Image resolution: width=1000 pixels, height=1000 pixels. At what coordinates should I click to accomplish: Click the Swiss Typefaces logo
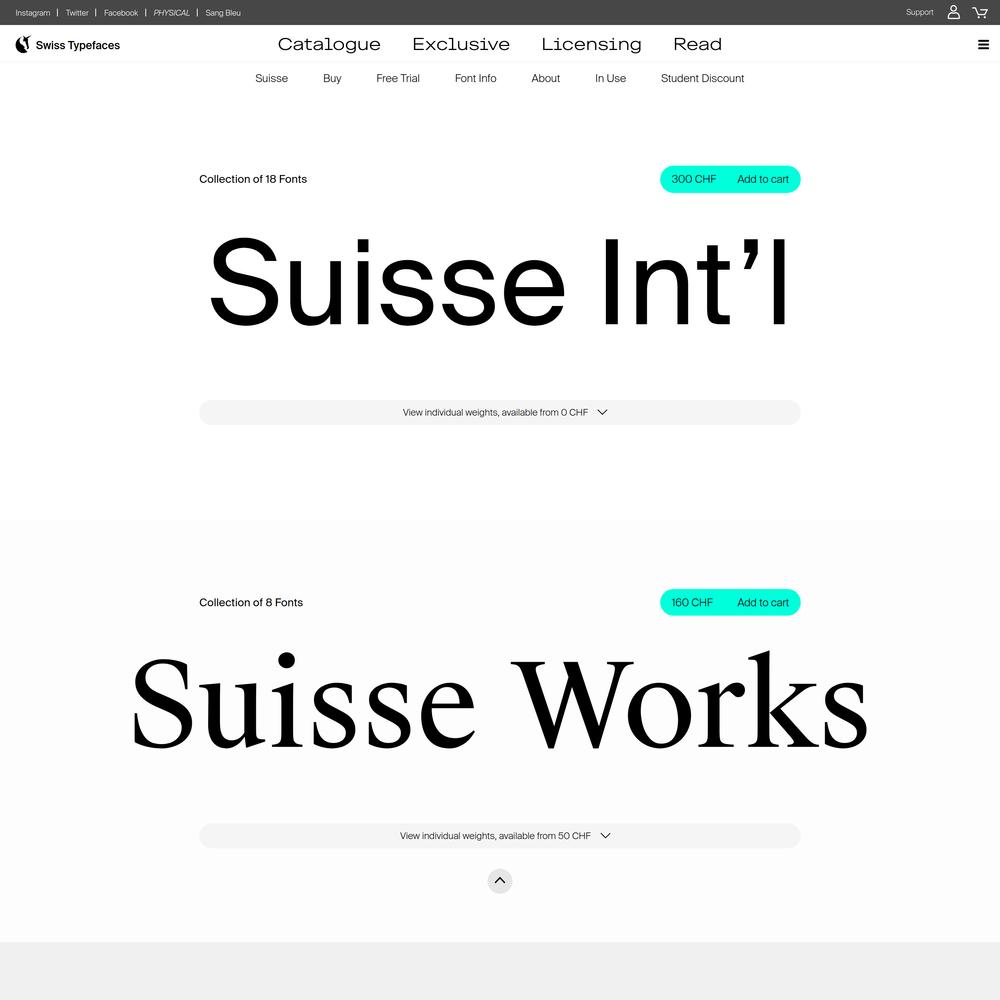pyautogui.click(x=68, y=45)
